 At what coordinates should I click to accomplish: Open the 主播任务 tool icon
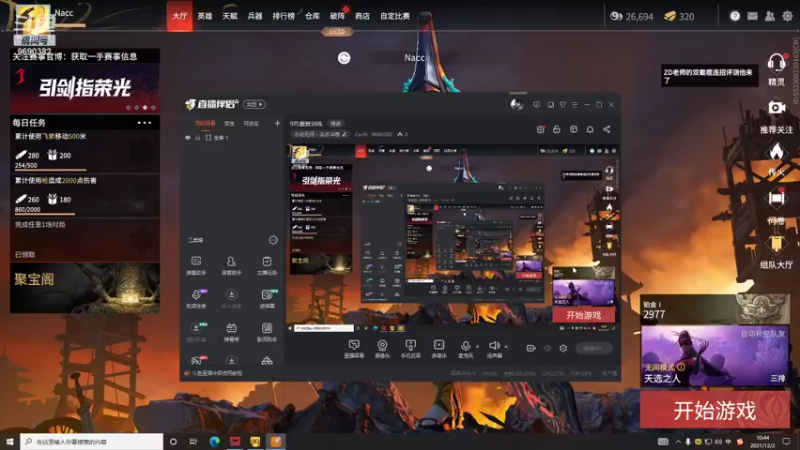tap(266, 265)
